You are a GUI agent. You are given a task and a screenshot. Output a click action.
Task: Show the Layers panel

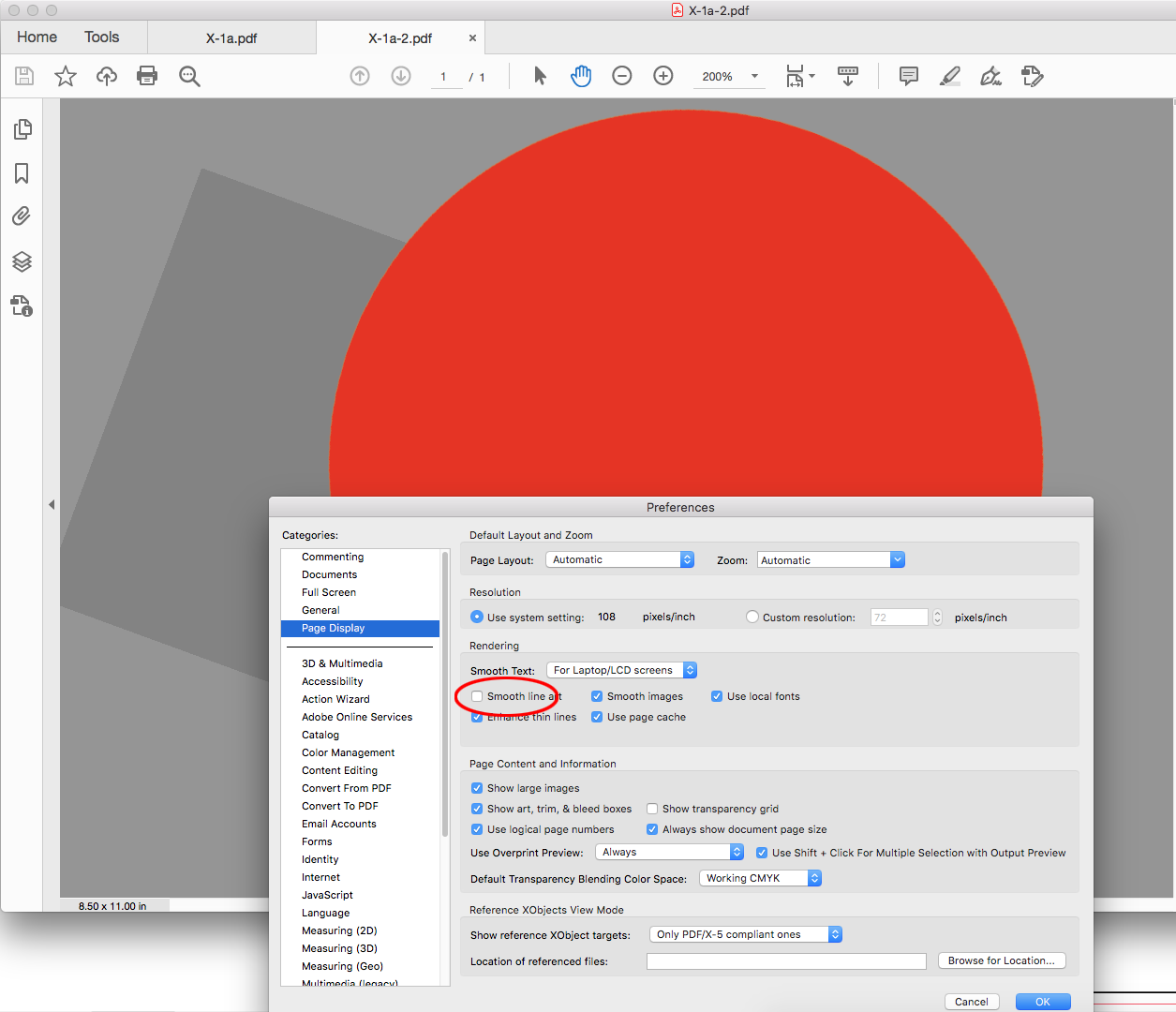click(22, 261)
